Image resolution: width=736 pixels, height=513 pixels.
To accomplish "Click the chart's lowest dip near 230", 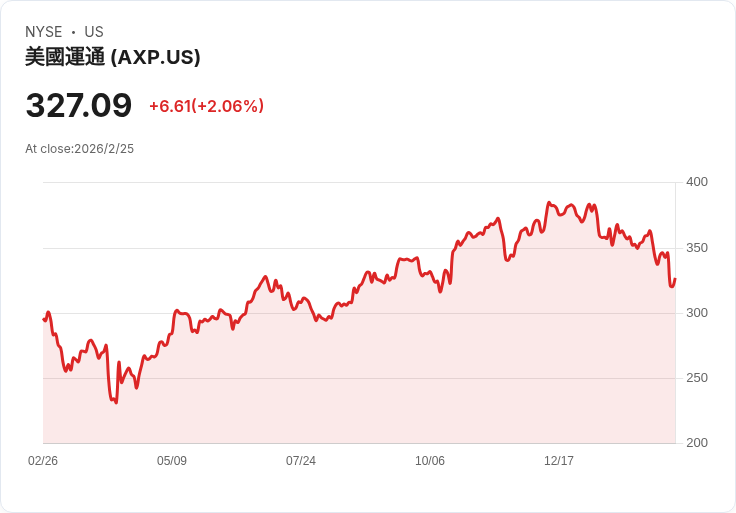I will (x=116, y=402).
